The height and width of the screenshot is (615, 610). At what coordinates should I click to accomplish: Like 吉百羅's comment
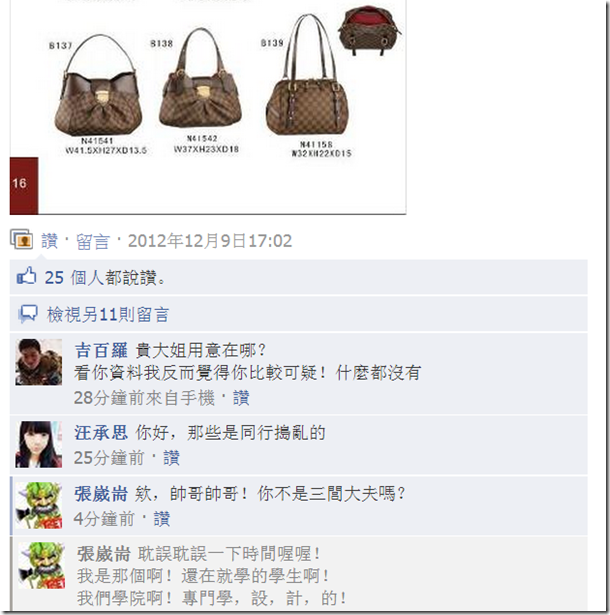[x=241, y=398]
